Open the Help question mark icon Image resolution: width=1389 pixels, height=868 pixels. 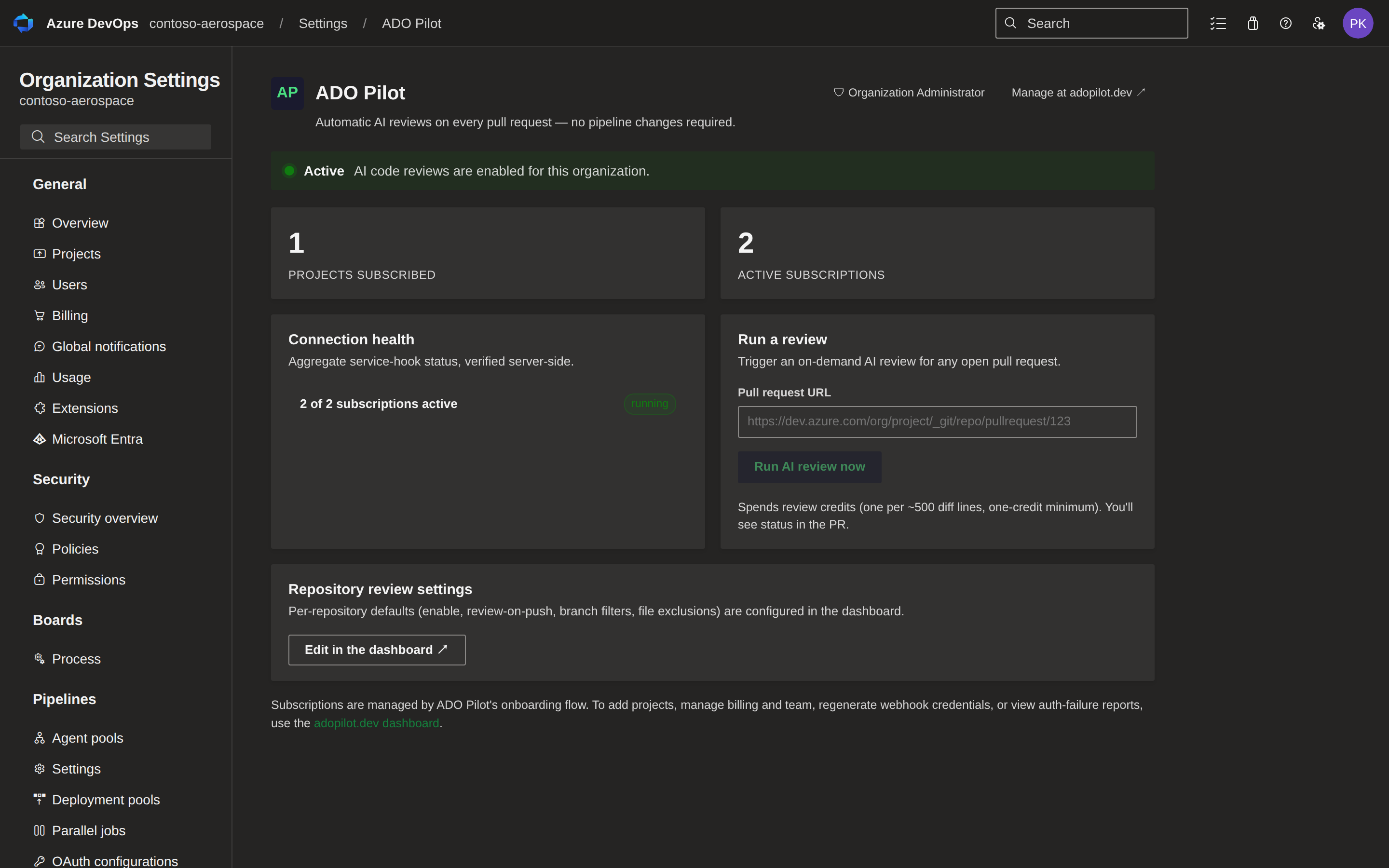[1286, 23]
